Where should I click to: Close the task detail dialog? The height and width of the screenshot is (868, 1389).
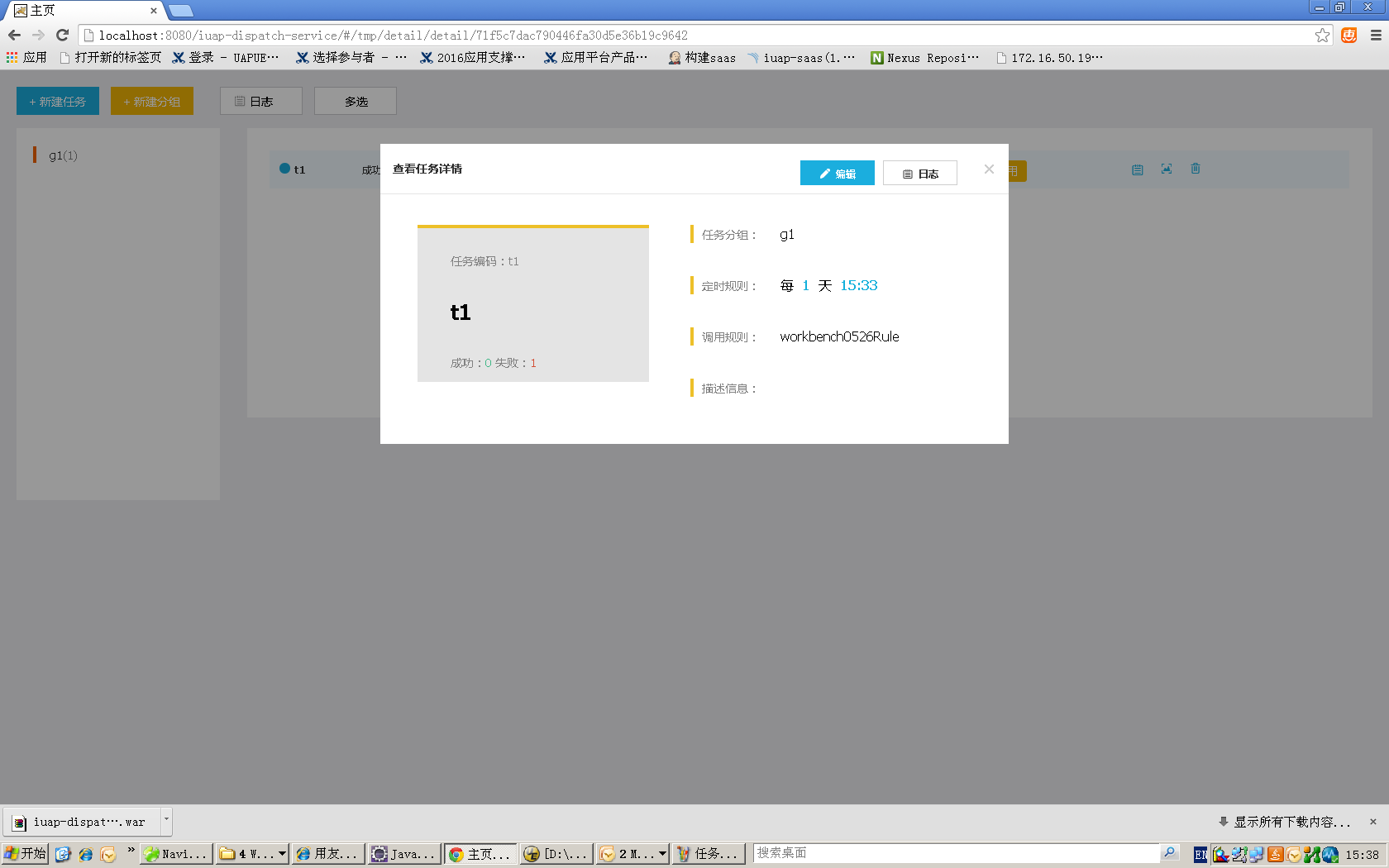[x=989, y=169]
